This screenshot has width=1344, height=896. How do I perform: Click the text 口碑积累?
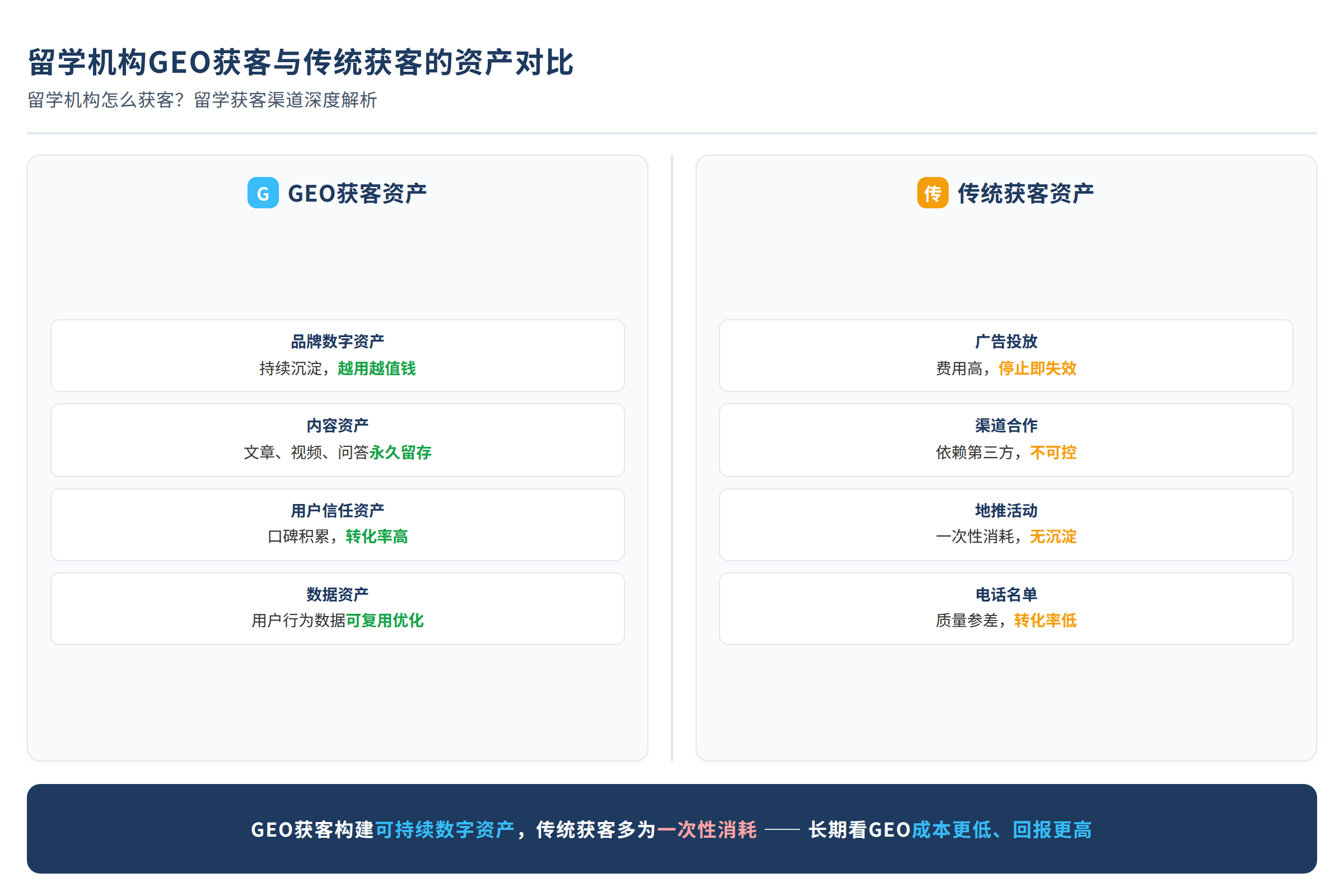298,536
